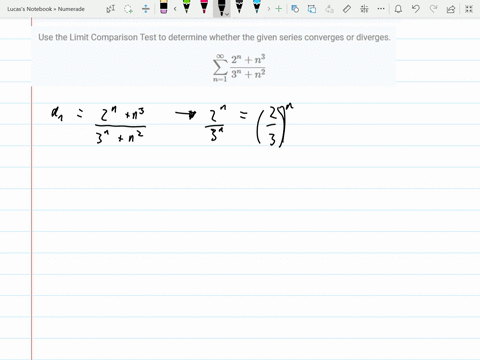Open the Lucas's Notebook » Numerade breadcrumb
This screenshot has width=480, height=360.
(46, 9)
